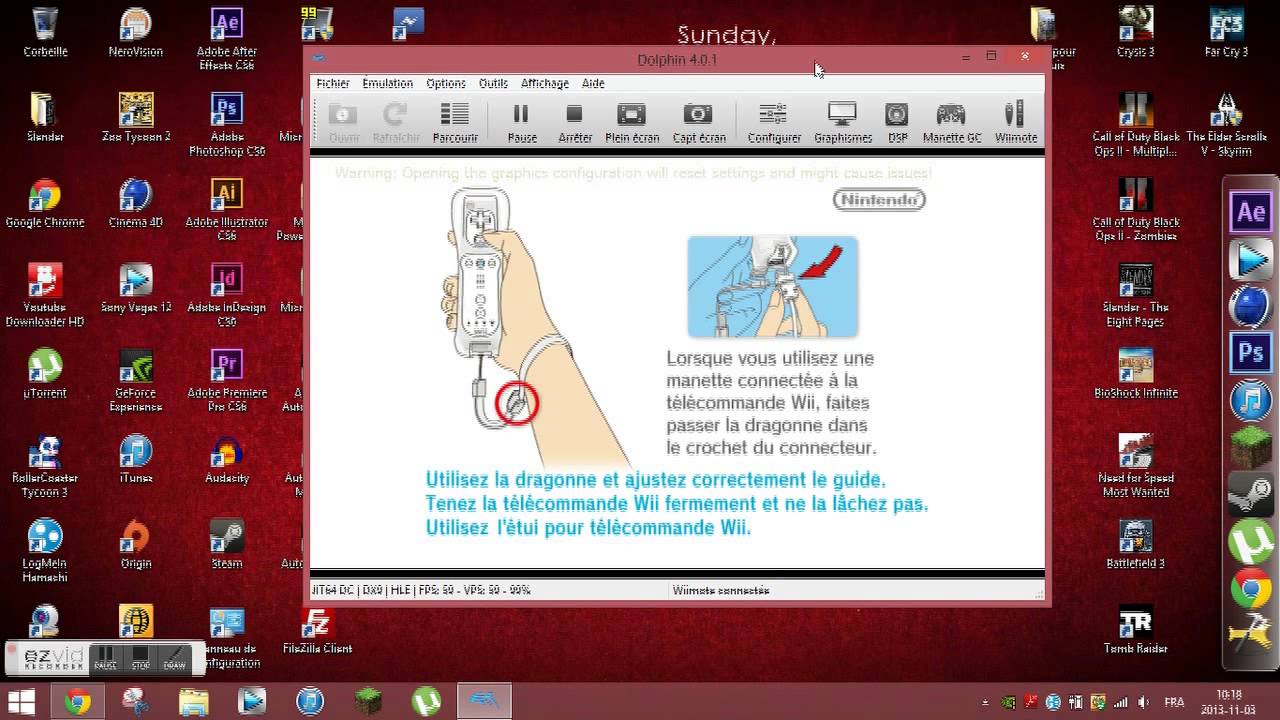Open Manette GC controller settings
1280x720 pixels.
pyautogui.click(x=952, y=123)
